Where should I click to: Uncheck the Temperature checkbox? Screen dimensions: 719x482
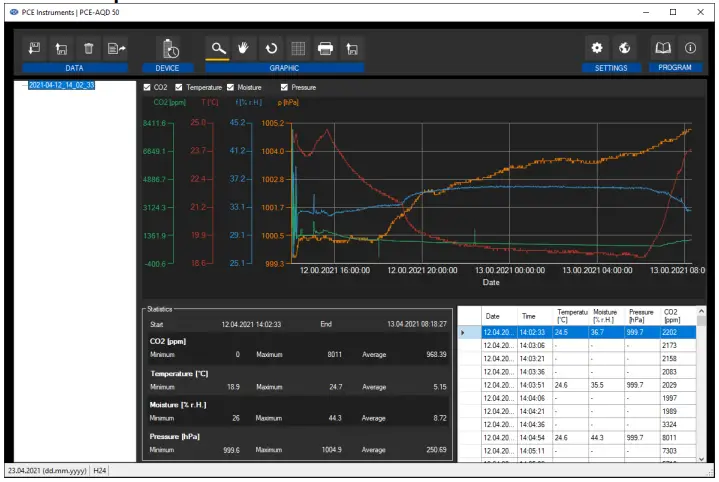(x=179, y=87)
